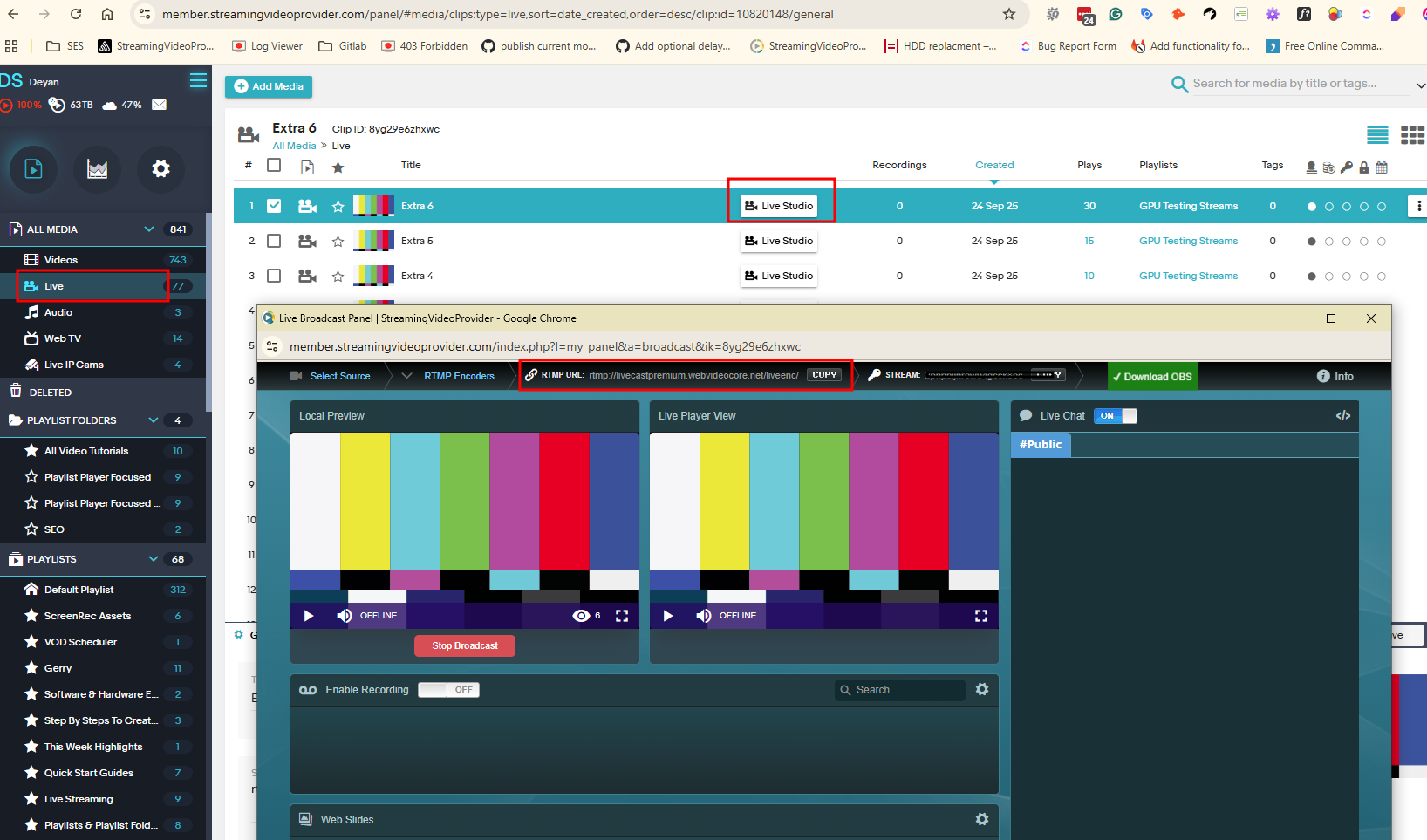Mute Local Preview with speaker icon
Viewport: 1427px width, 840px height.
pyautogui.click(x=344, y=616)
